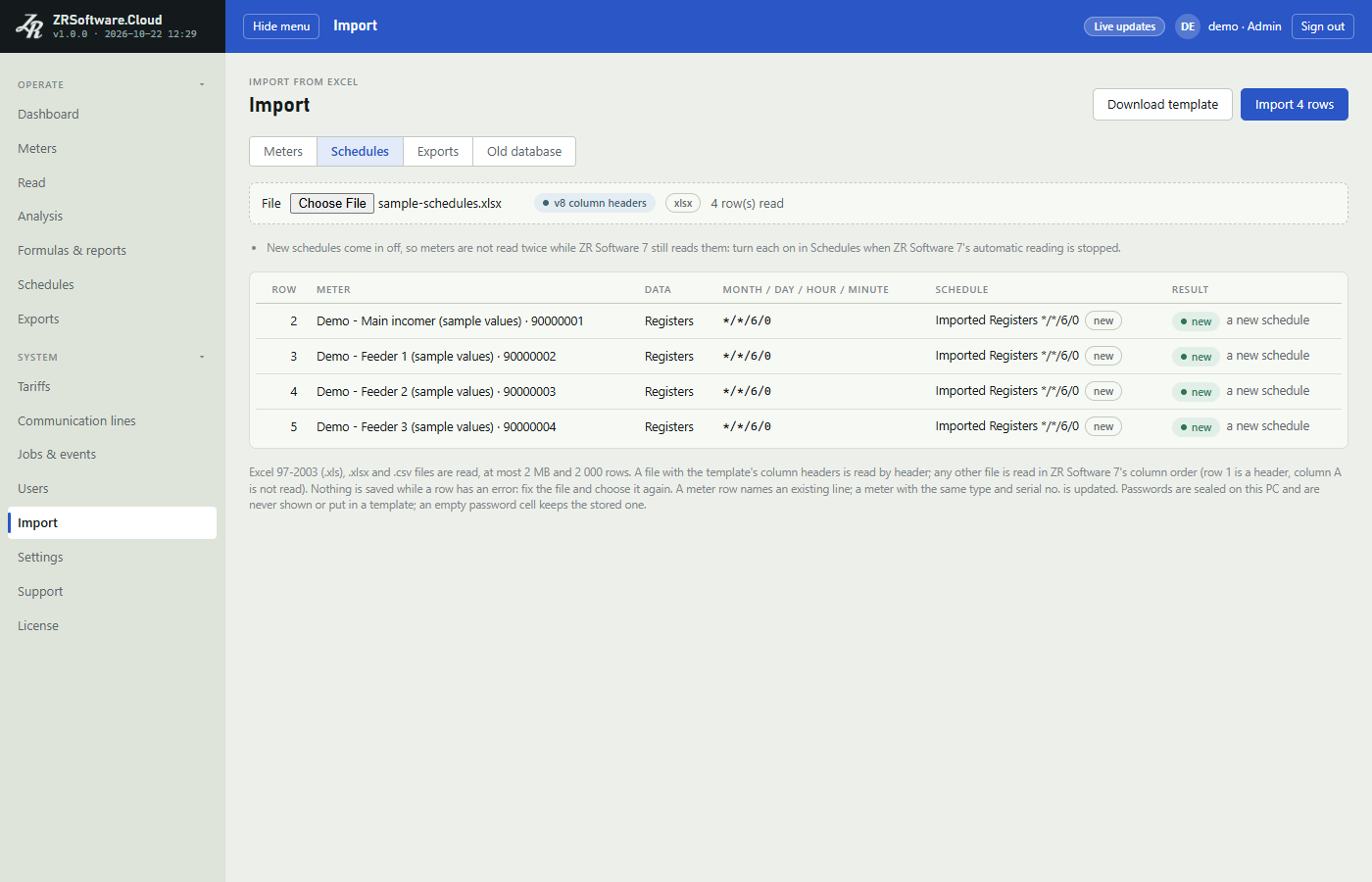This screenshot has width=1372, height=882.
Task: Open Read page in sidebar
Action: [112, 182]
